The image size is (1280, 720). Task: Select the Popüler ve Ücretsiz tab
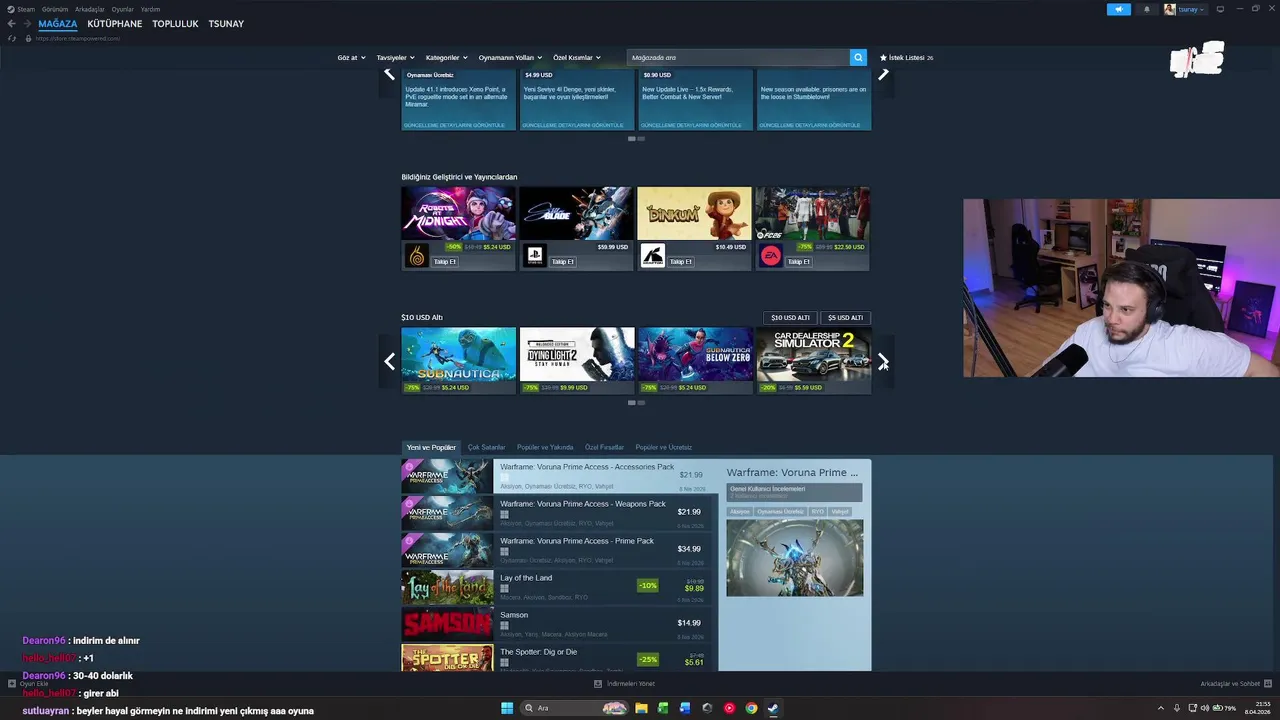tap(664, 448)
